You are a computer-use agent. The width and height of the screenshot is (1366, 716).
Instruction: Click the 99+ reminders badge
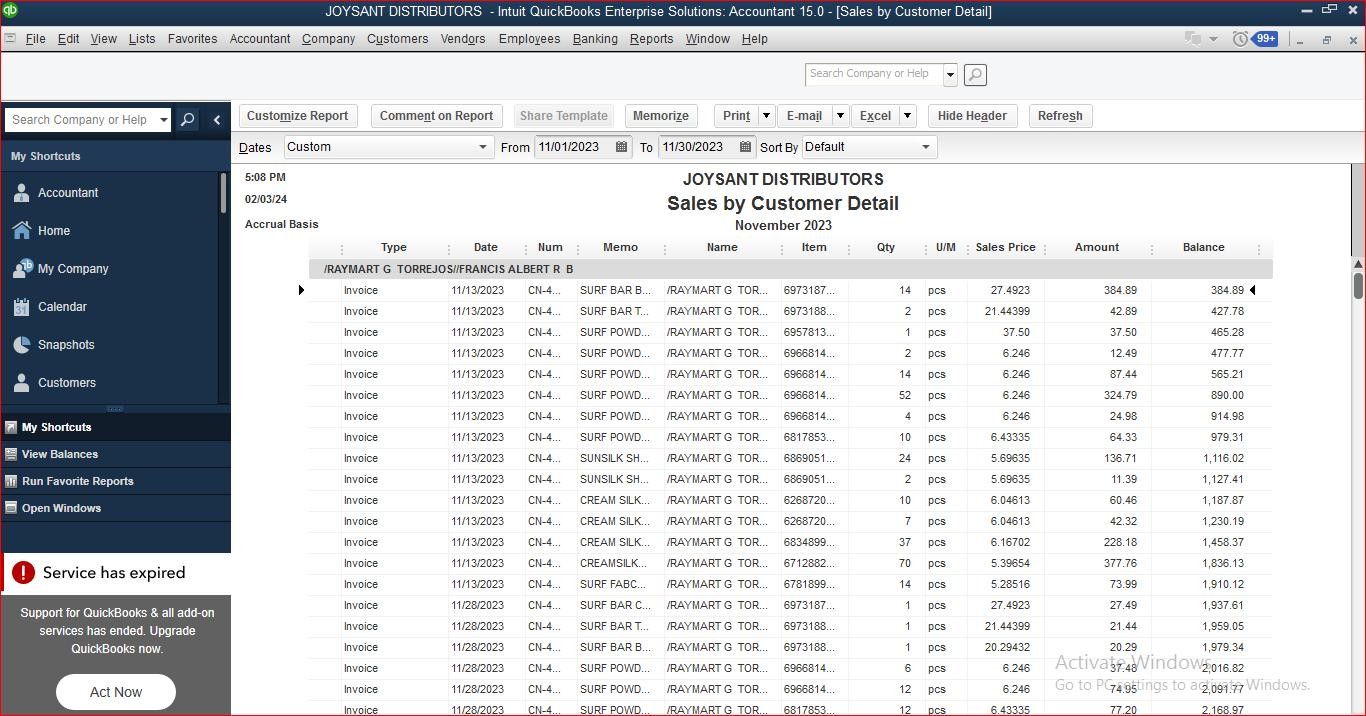(1265, 38)
